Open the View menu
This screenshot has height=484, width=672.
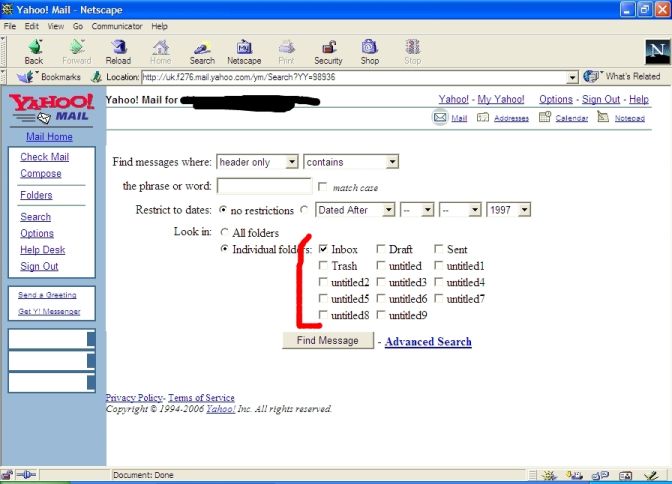(x=56, y=26)
